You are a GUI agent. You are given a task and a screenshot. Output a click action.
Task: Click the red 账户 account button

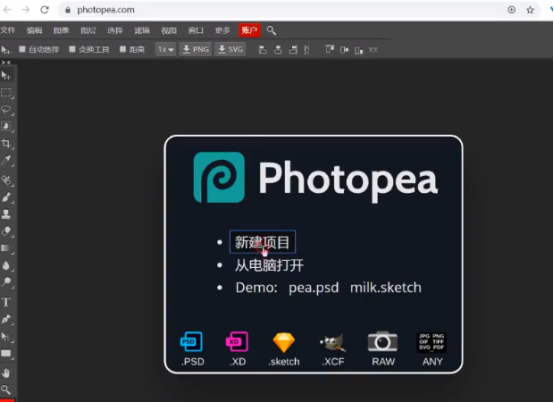[x=249, y=30]
